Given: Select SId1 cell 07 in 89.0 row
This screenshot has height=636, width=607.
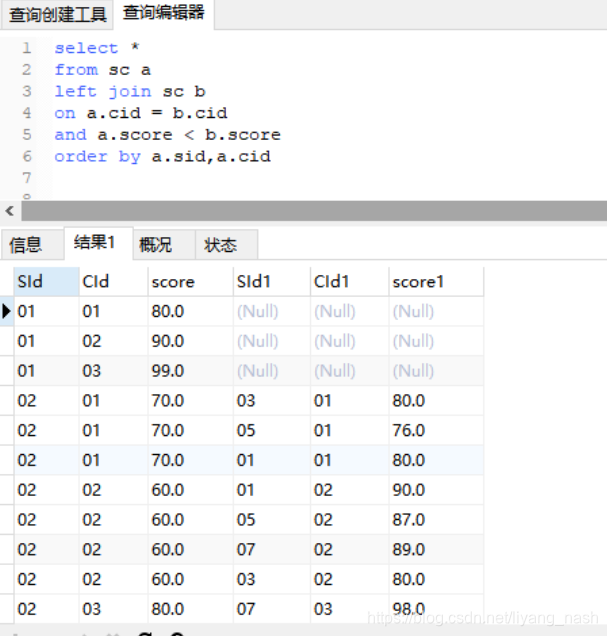Looking at the screenshot, I should [272, 549].
